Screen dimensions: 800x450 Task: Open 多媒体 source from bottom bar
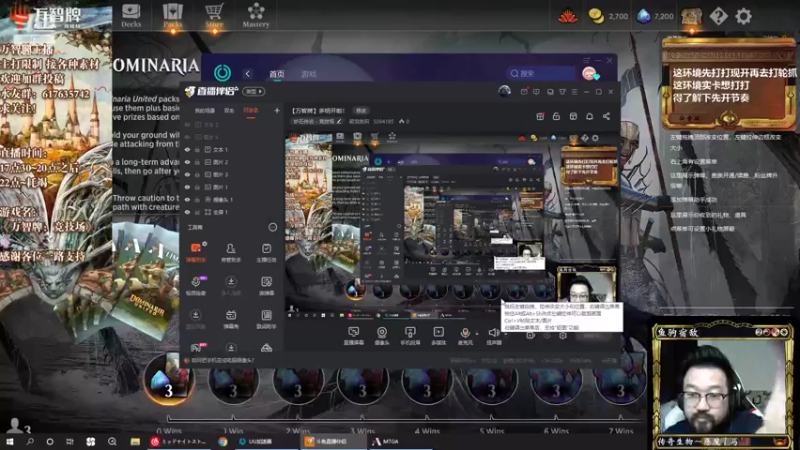tap(438, 336)
